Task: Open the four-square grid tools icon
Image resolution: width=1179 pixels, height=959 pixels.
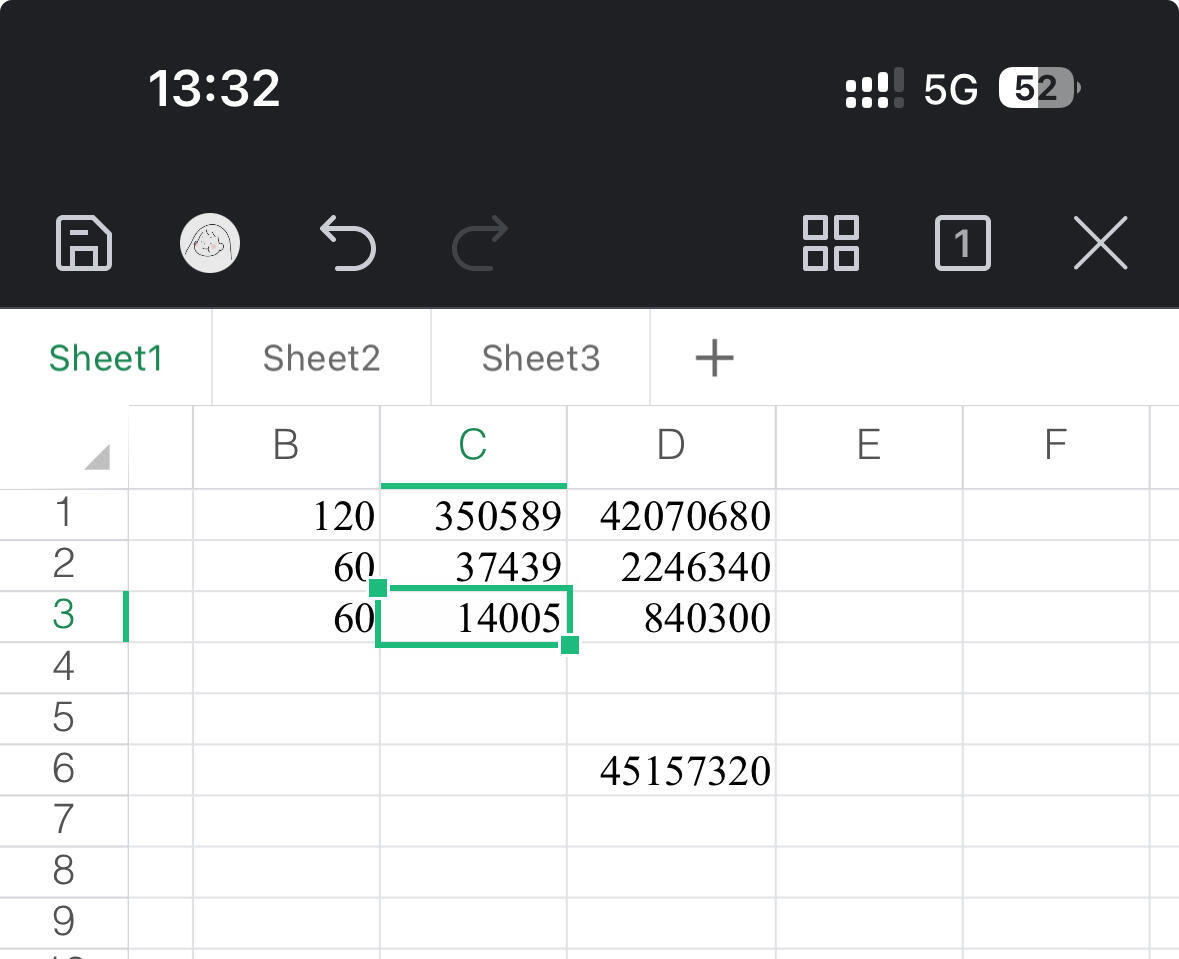Action: (831, 243)
